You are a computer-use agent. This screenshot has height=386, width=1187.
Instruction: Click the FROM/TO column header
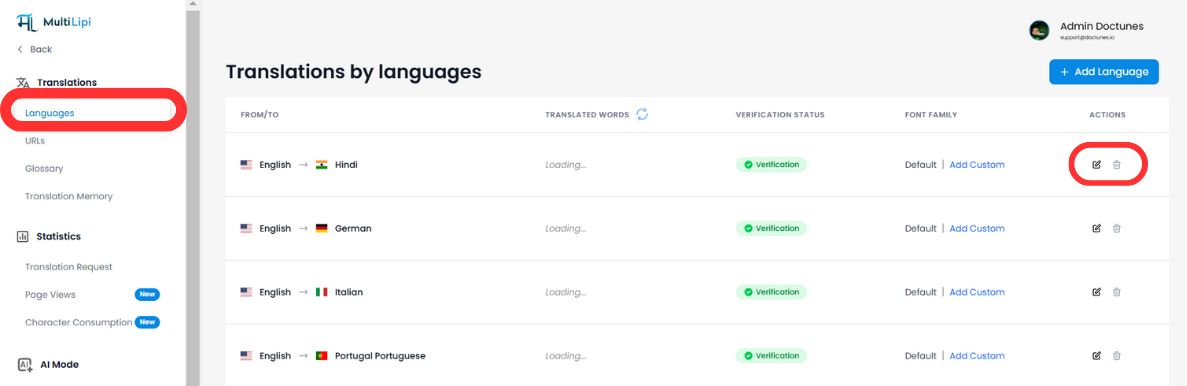(x=260, y=115)
